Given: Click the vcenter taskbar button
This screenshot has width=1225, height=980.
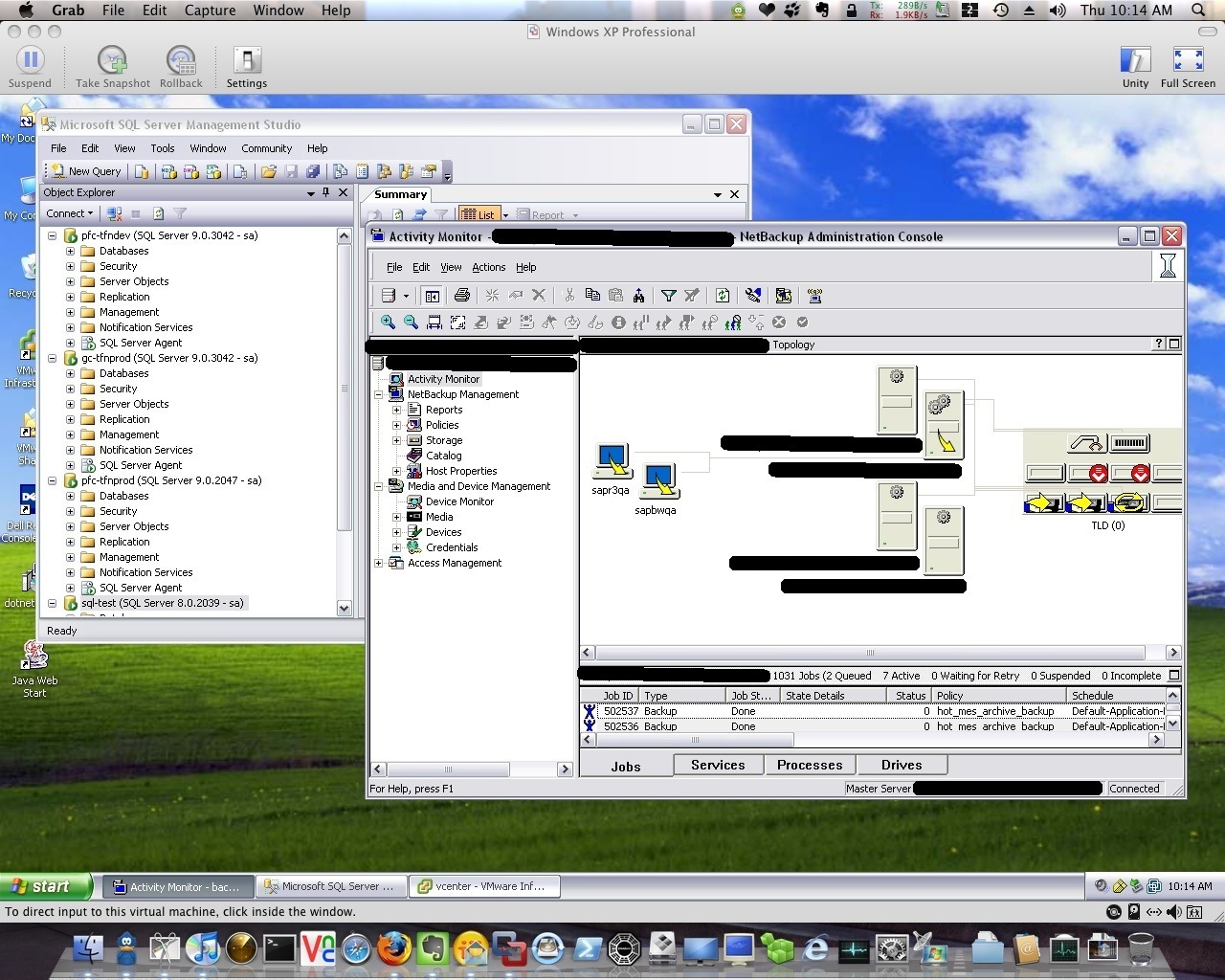Looking at the screenshot, I should click(x=482, y=886).
